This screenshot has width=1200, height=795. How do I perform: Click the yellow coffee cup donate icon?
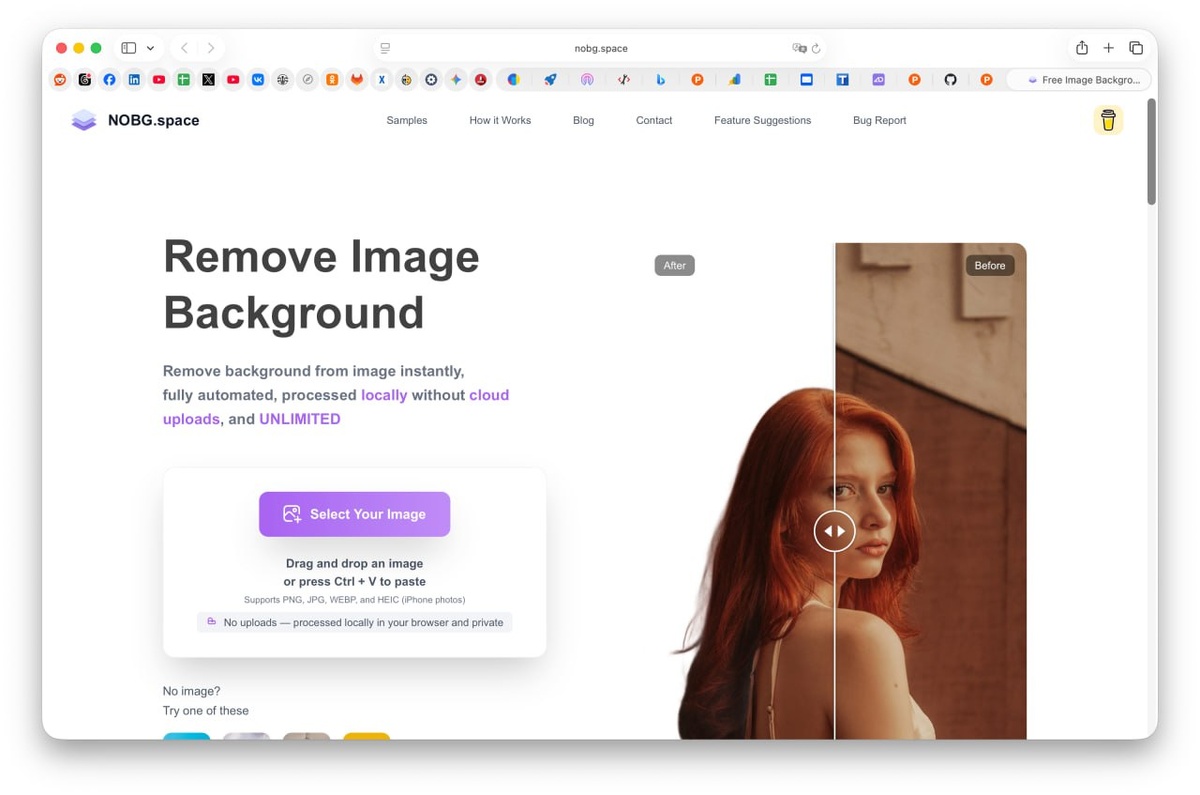click(x=1108, y=120)
